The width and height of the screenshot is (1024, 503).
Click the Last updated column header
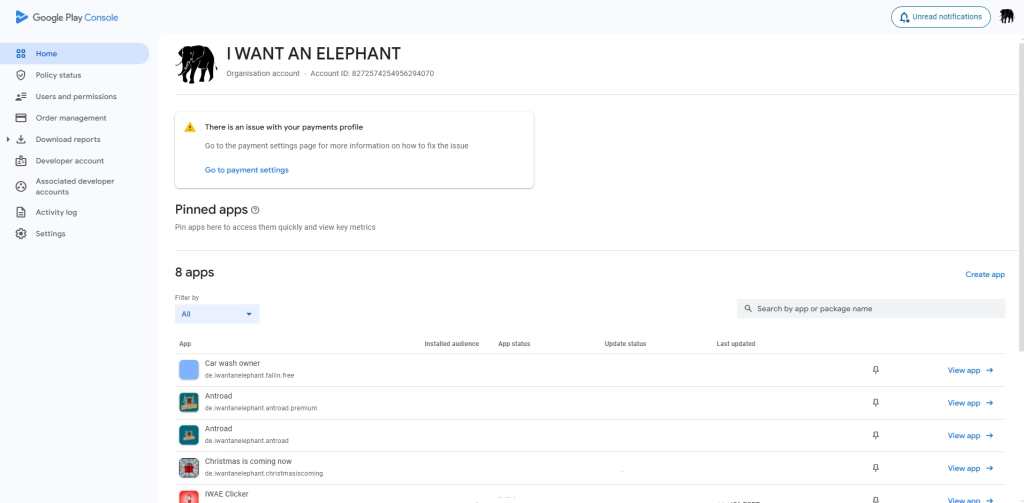click(736, 344)
